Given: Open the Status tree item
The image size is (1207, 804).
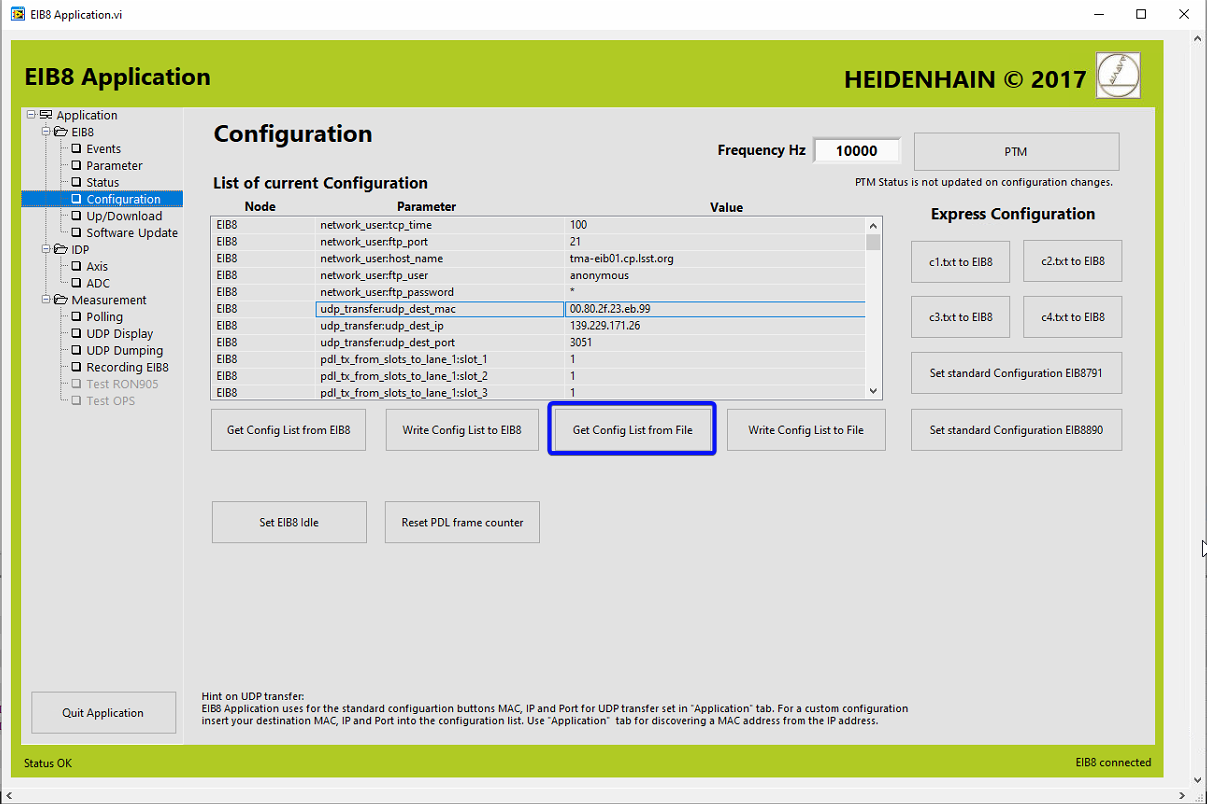Looking at the screenshot, I should point(102,183).
